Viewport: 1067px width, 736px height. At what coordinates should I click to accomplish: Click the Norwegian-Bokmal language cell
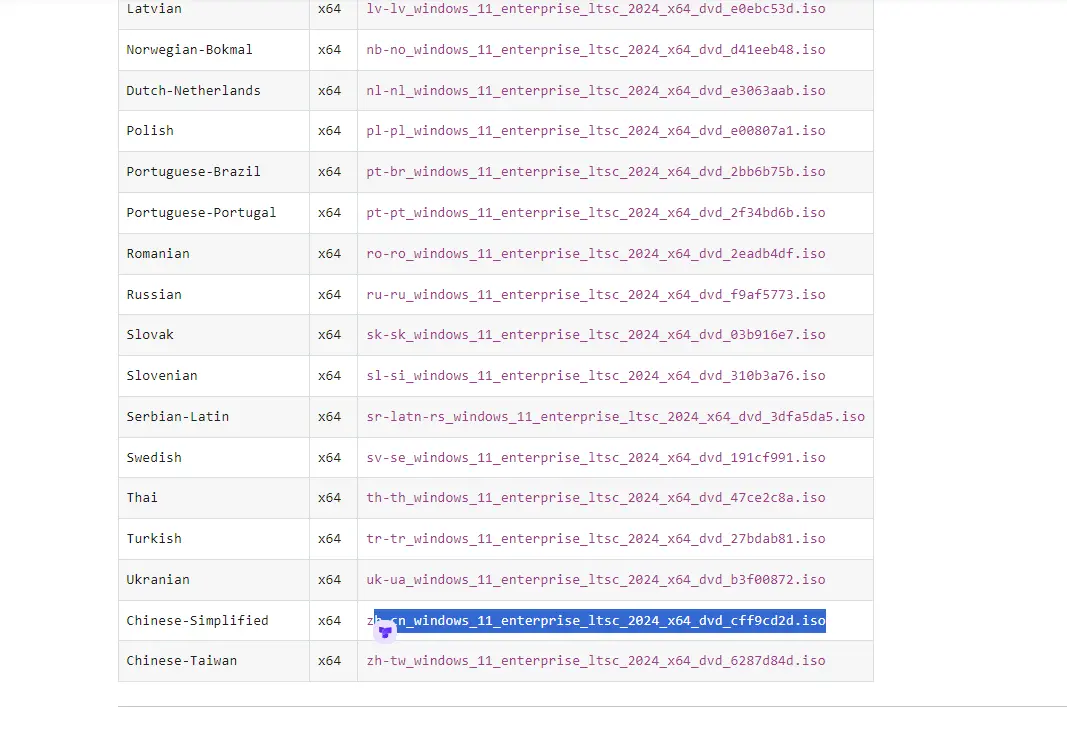pos(214,50)
